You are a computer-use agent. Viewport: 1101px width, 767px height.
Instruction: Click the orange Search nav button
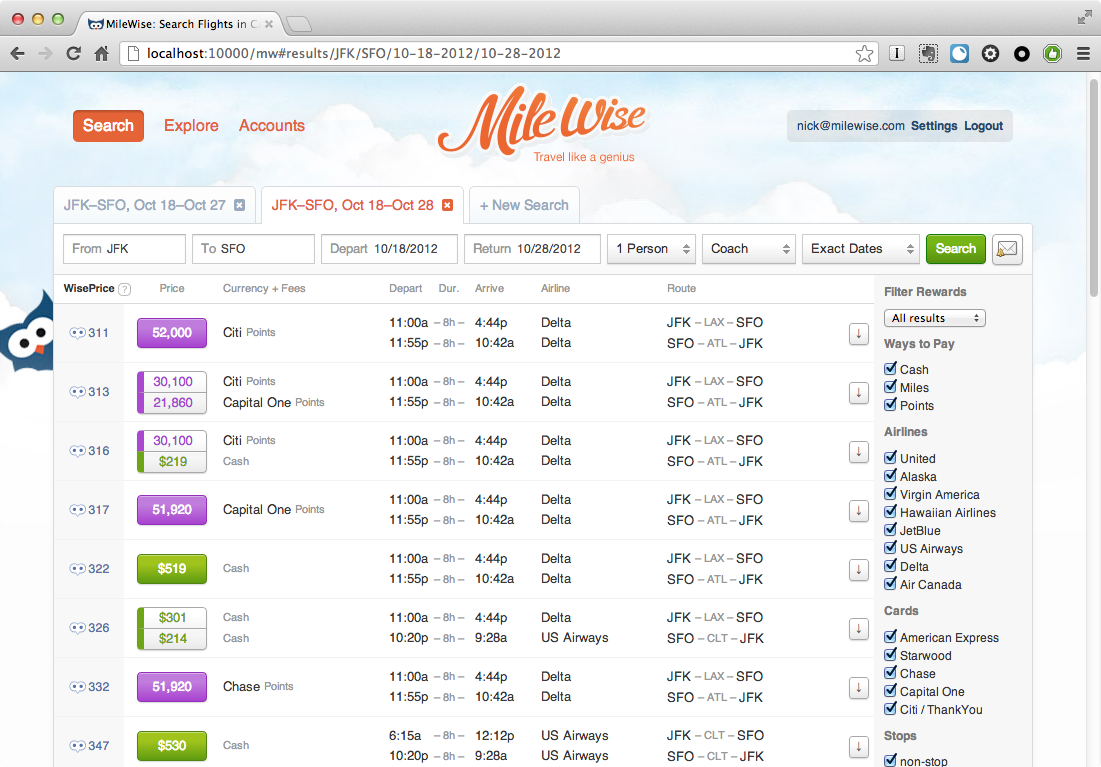108,126
